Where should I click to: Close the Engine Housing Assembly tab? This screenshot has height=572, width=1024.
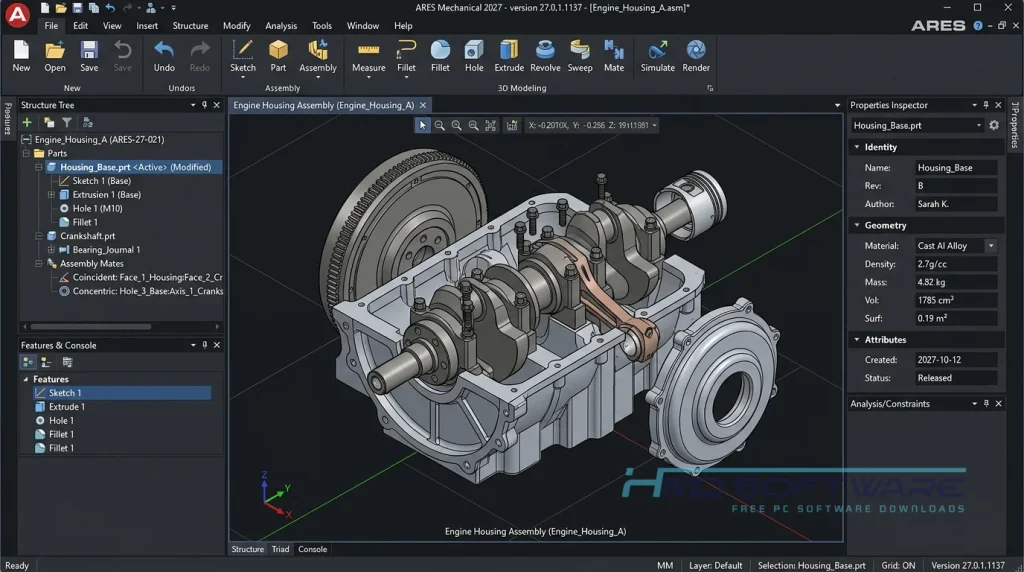point(423,104)
